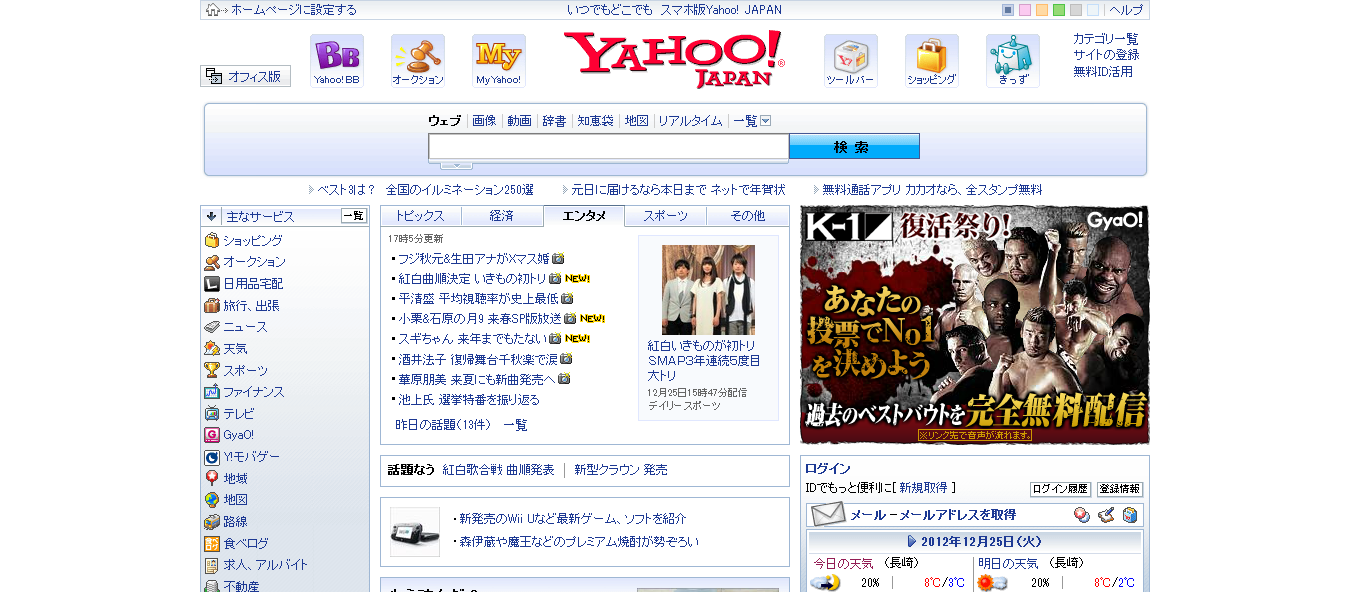
Task: Open the Yahoo! BB icon
Action: tap(337, 60)
